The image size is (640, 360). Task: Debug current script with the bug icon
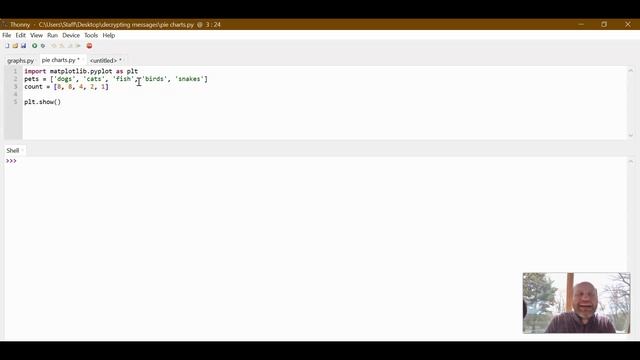43,46
